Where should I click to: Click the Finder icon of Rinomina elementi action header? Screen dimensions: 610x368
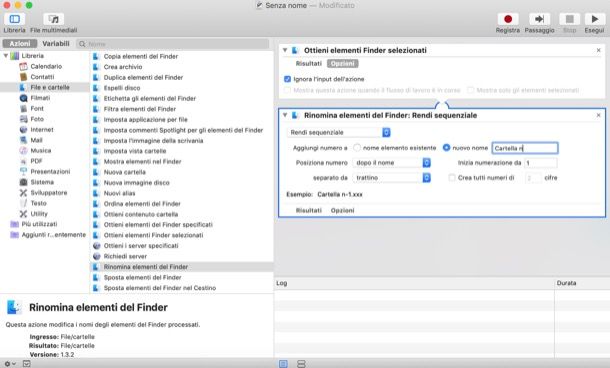295,115
